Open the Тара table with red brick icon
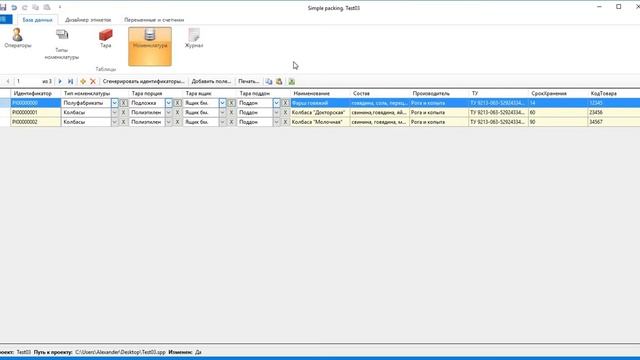The image size is (640, 360). [106, 38]
